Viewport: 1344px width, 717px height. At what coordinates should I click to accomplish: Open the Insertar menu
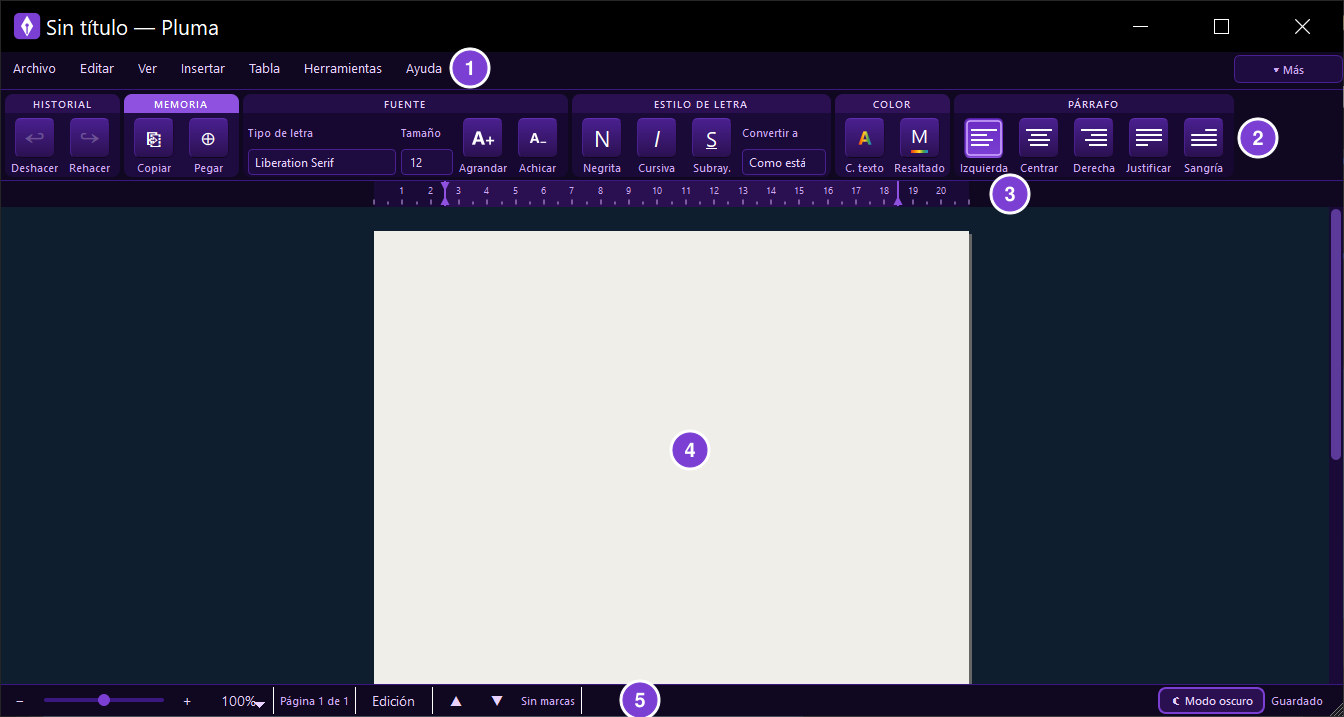pos(203,69)
